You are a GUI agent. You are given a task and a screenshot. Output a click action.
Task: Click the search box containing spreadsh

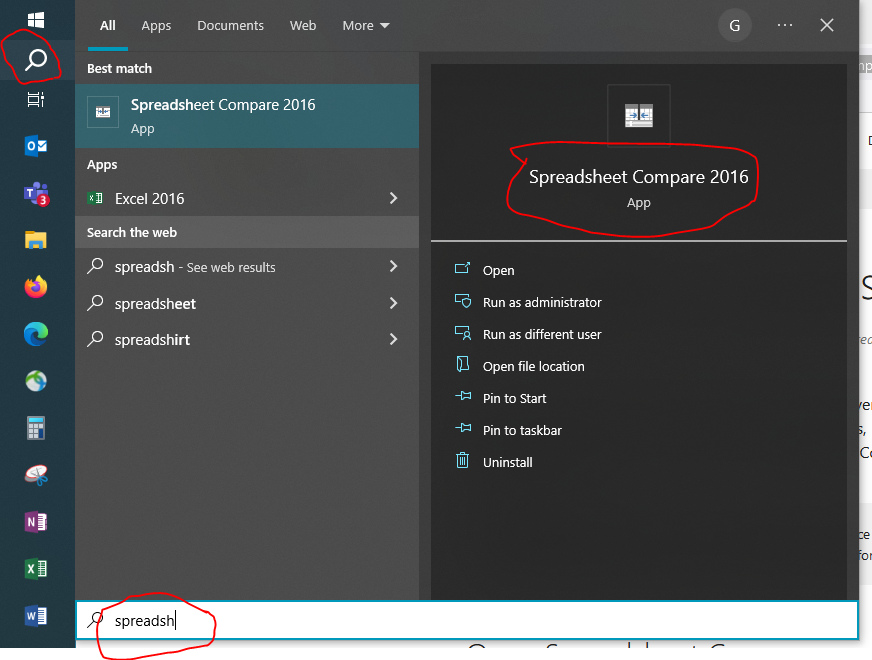coord(466,620)
